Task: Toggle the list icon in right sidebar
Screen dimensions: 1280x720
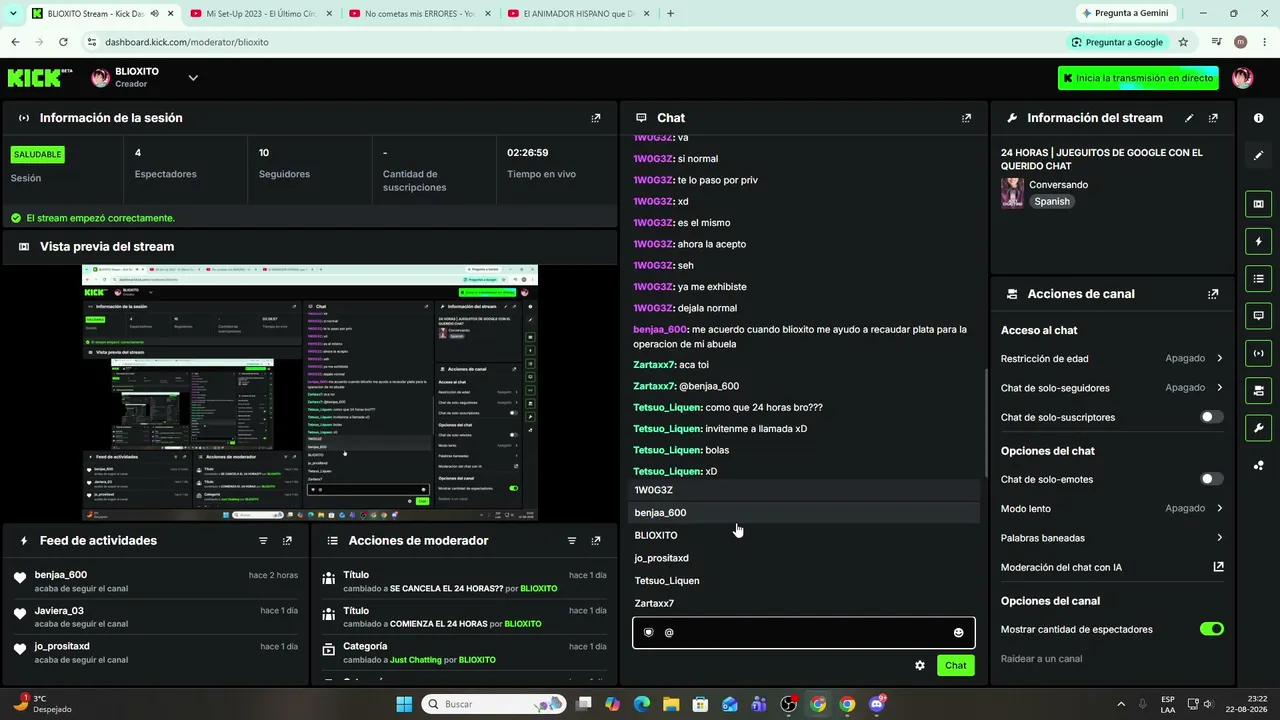Action: click(x=1258, y=278)
